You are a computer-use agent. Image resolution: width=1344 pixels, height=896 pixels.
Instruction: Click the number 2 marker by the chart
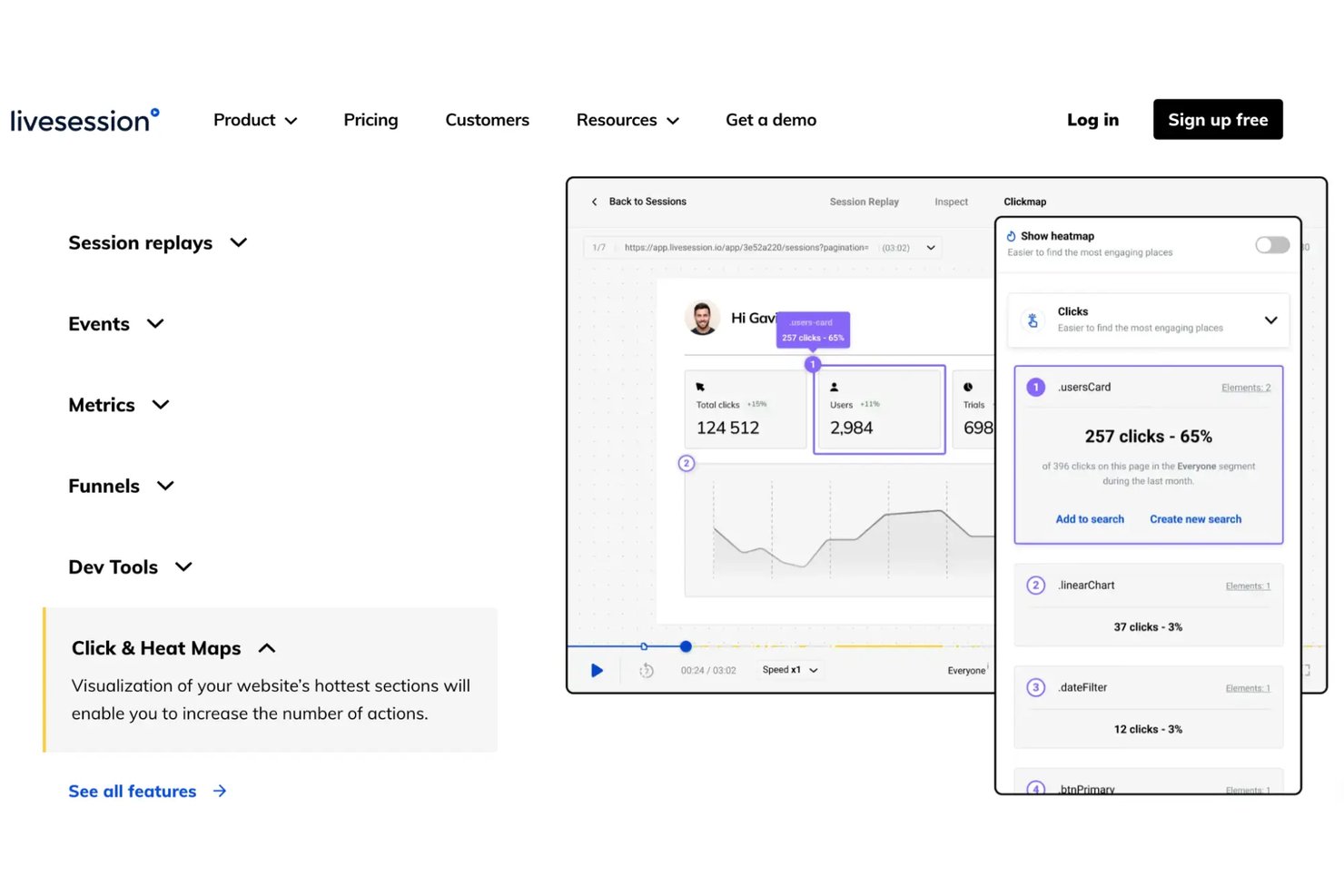click(687, 463)
